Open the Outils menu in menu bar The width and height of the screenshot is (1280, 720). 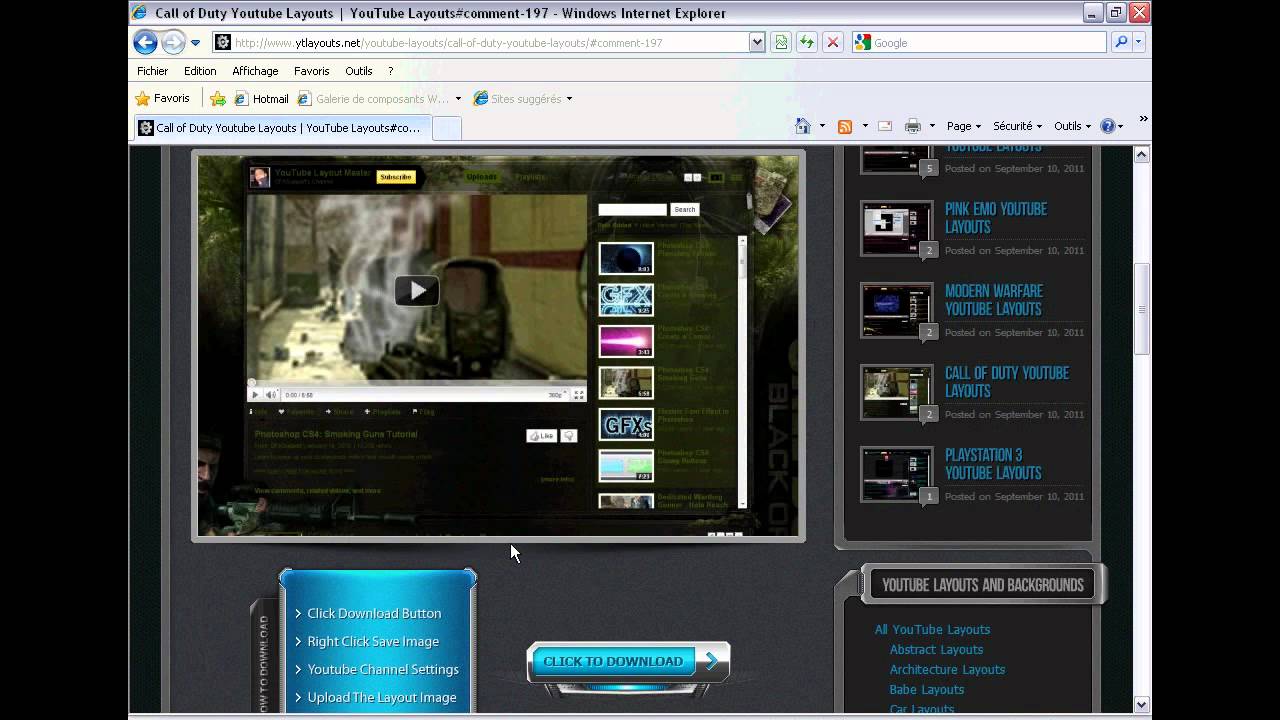click(x=358, y=71)
